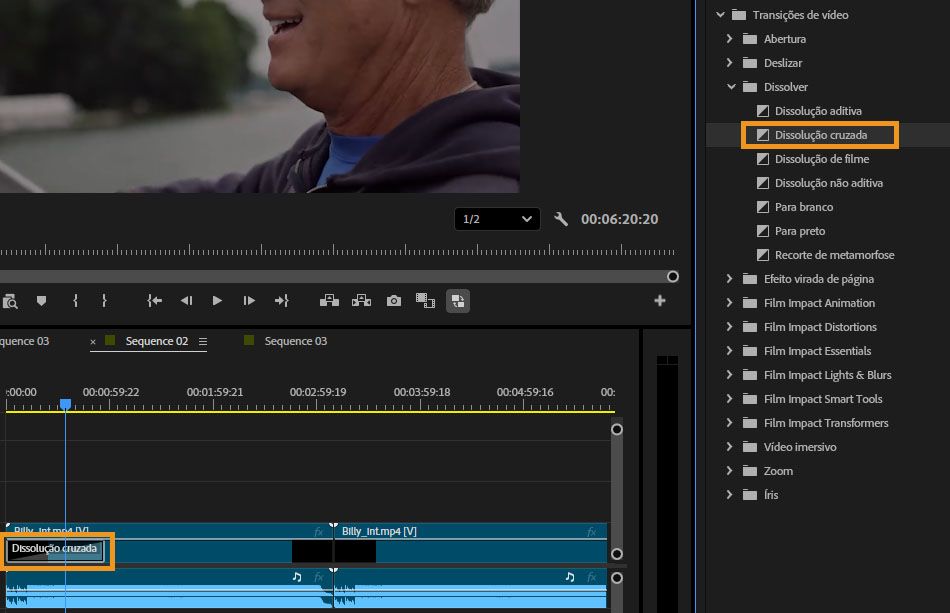Viewport: 950px width, 613px height.
Task: Click the Mark Out icon
Action: pyautogui.click(x=103, y=300)
